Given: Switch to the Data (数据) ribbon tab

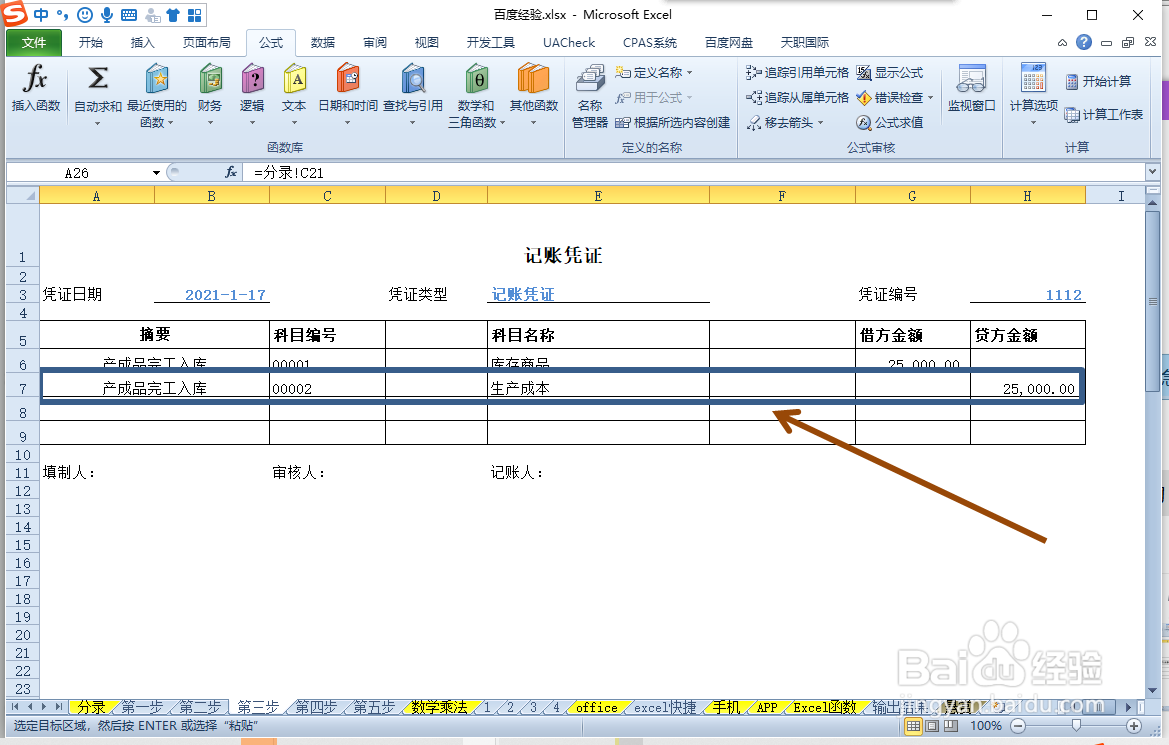Looking at the screenshot, I should (323, 43).
